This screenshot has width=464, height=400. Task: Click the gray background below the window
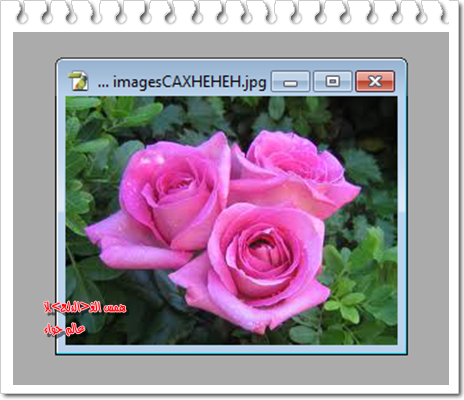(231, 369)
